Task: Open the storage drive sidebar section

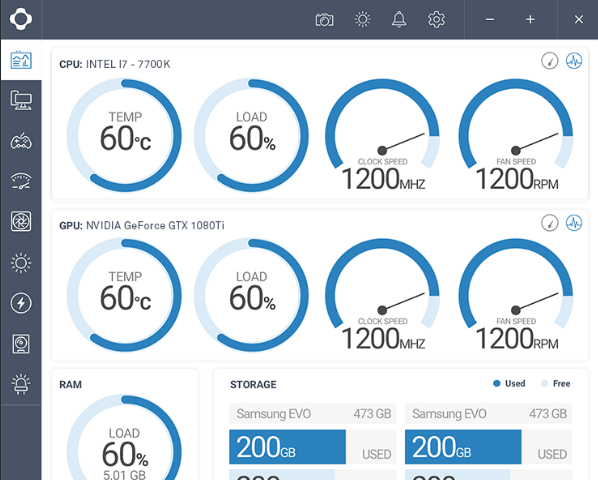Action: tap(21, 344)
